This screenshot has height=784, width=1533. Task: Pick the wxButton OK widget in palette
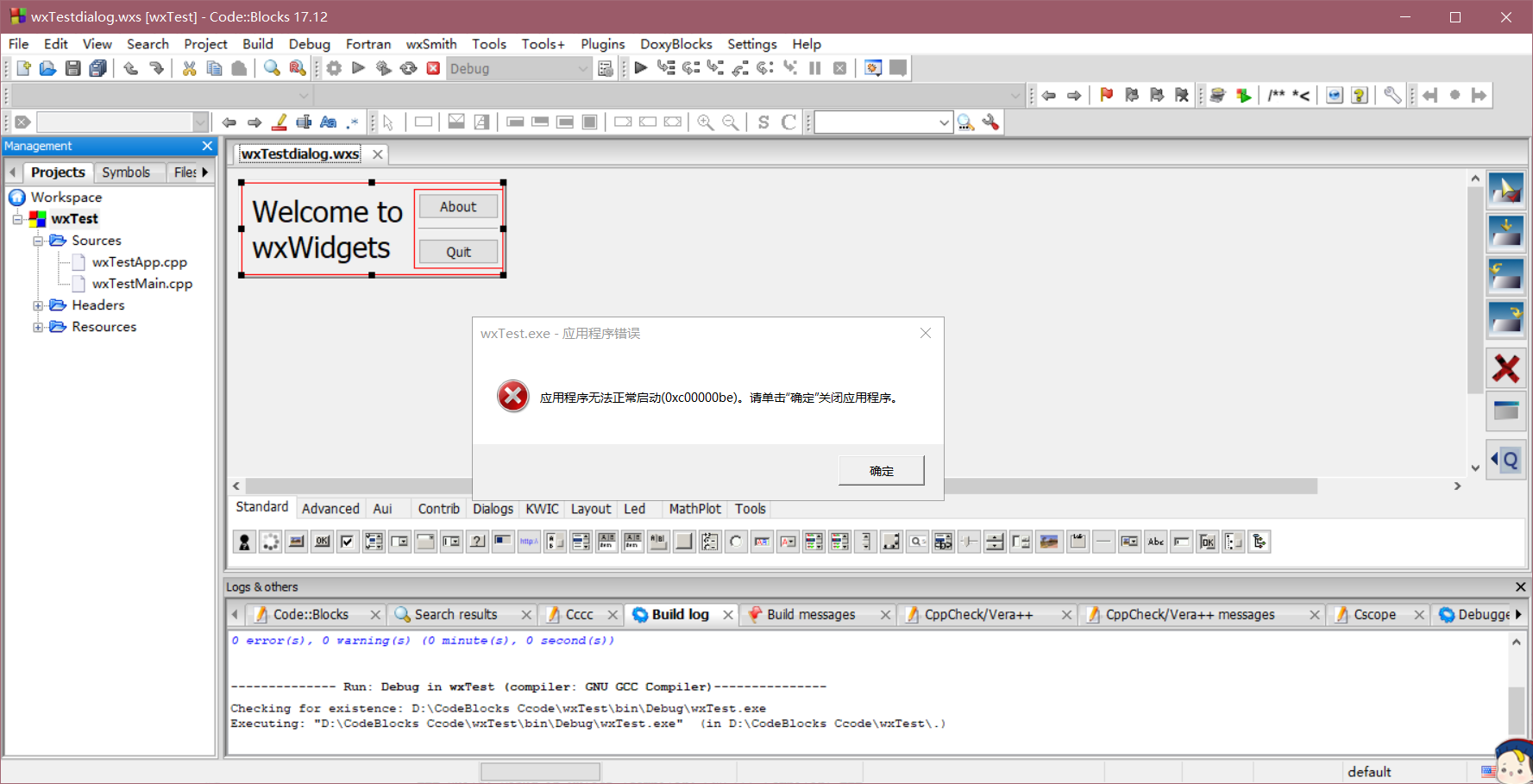pos(322,542)
